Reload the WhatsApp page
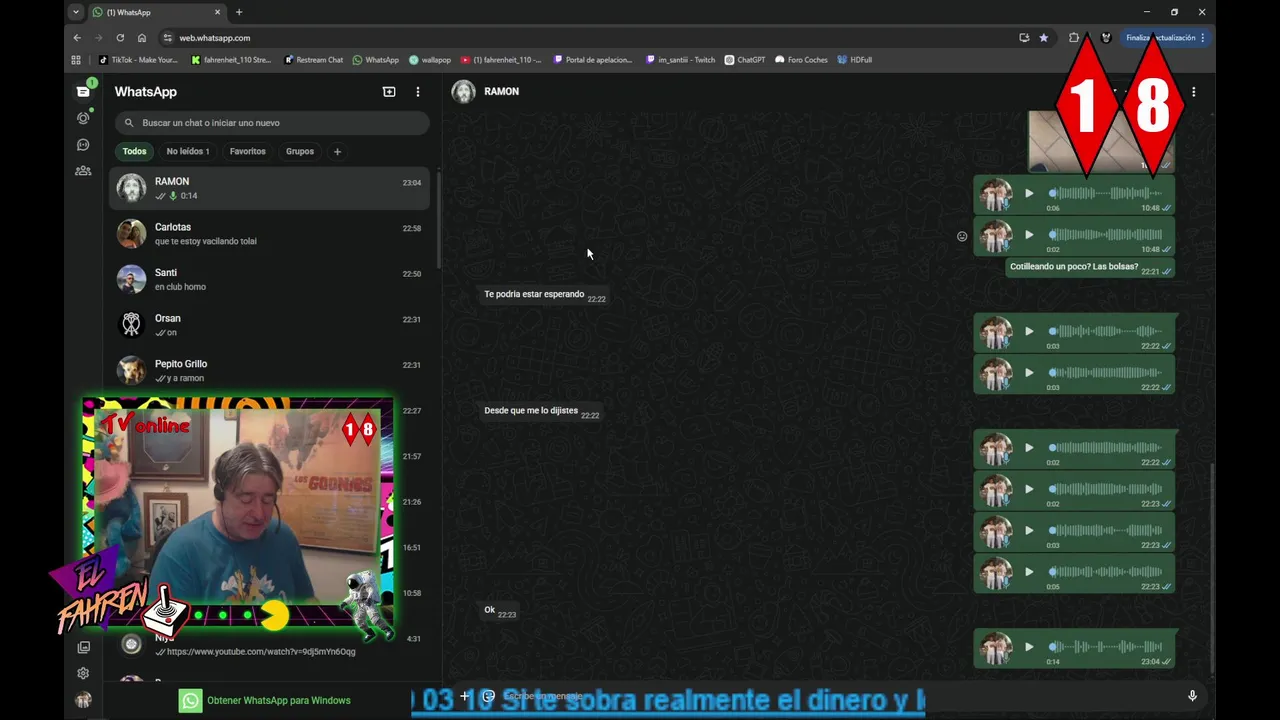This screenshot has width=1280, height=720. coord(120,38)
